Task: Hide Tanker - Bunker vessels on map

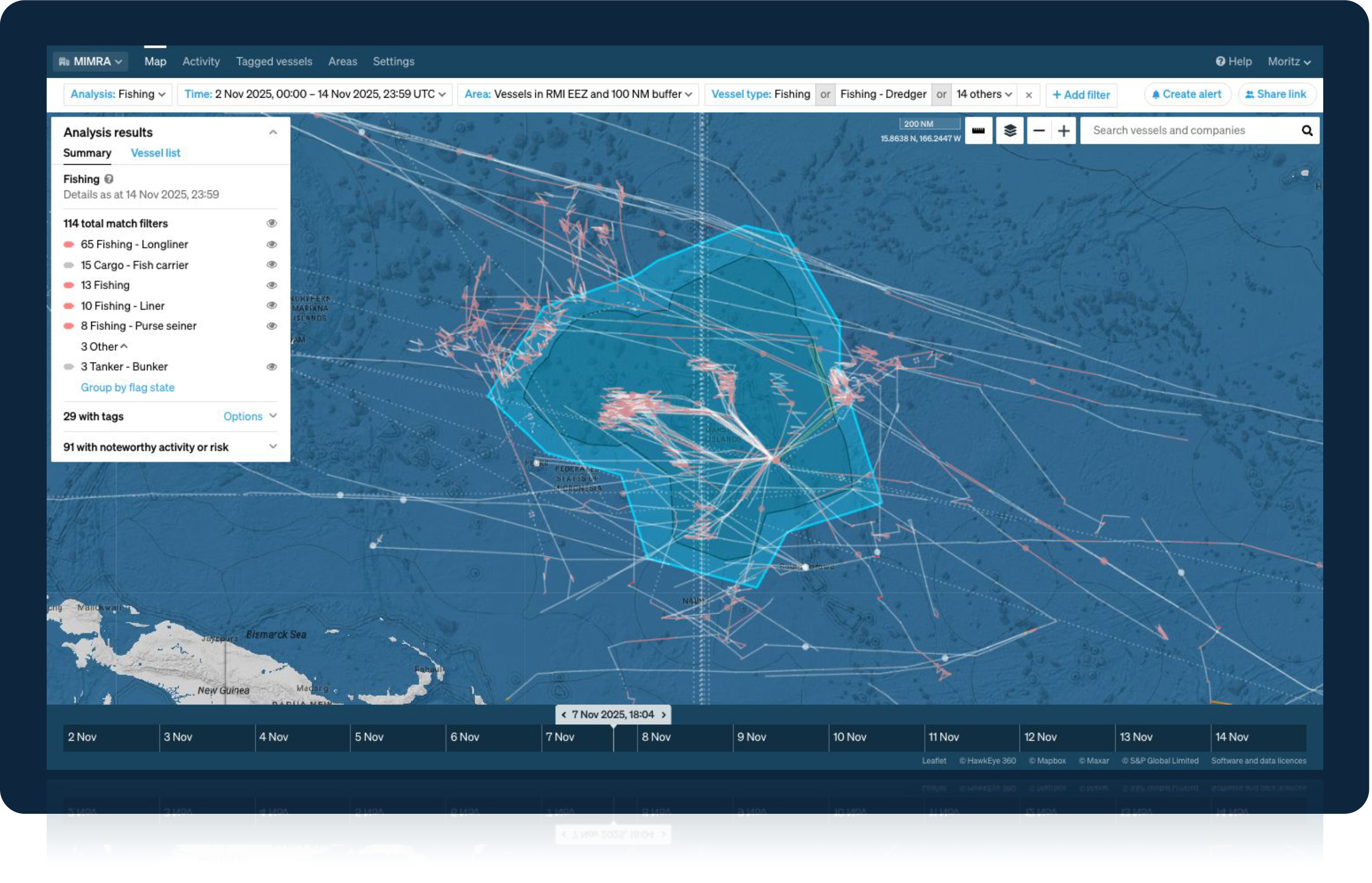Action: (272, 367)
